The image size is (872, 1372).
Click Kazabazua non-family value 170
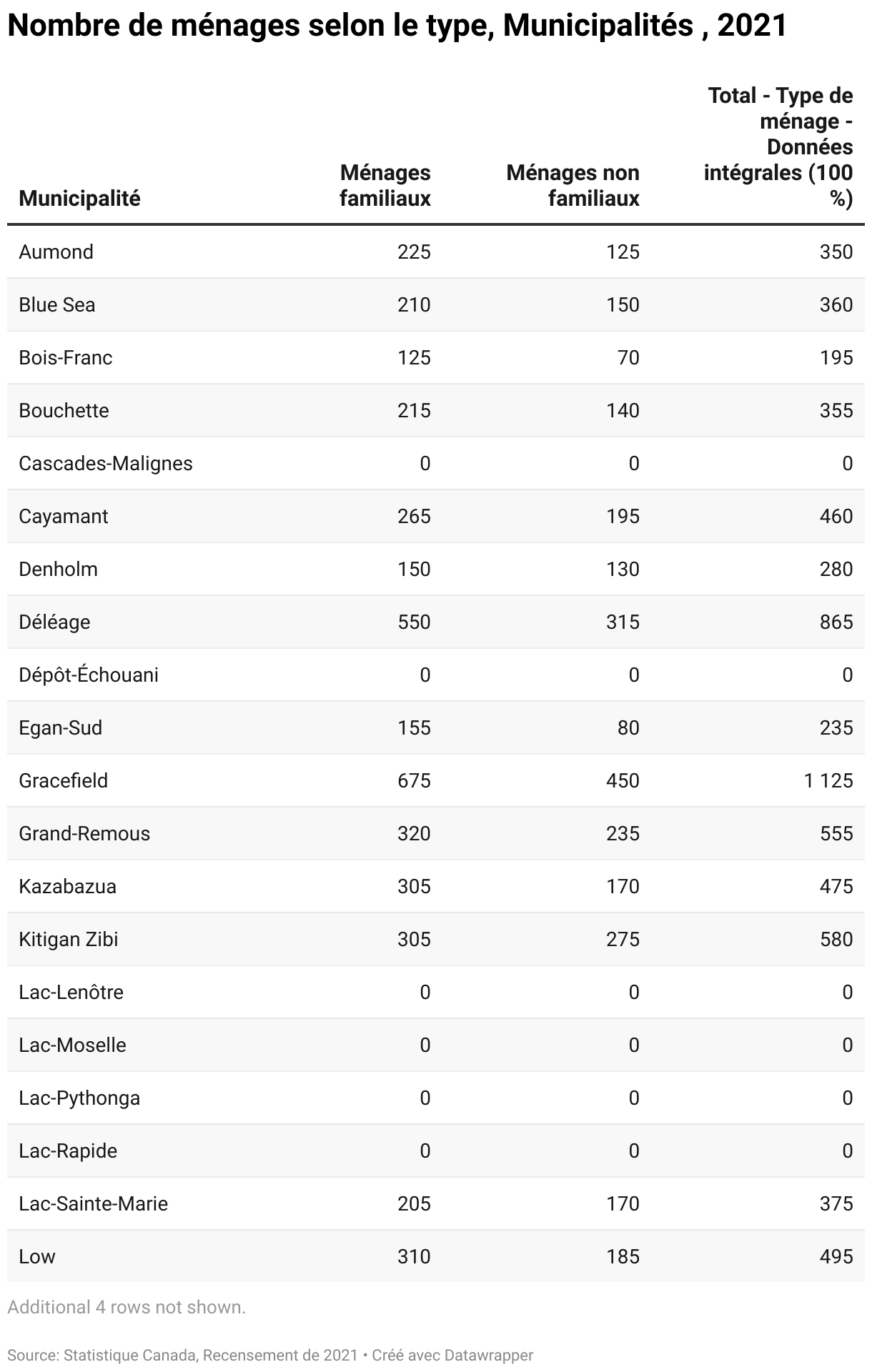pyautogui.click(x=623, y=886)
